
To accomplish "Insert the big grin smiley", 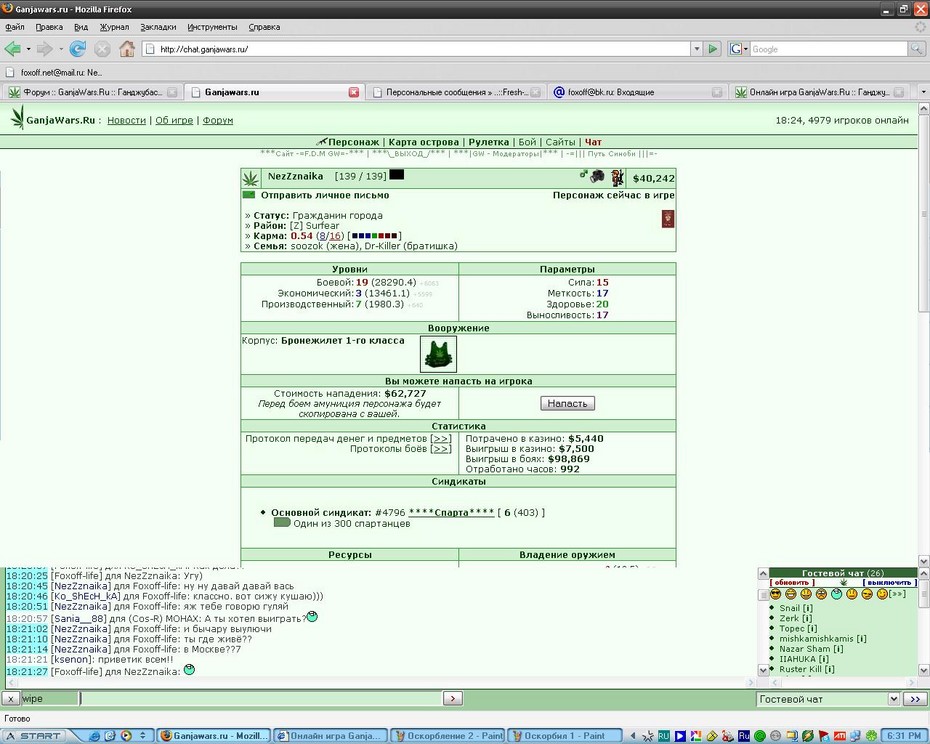I will [x=791, y=594].
